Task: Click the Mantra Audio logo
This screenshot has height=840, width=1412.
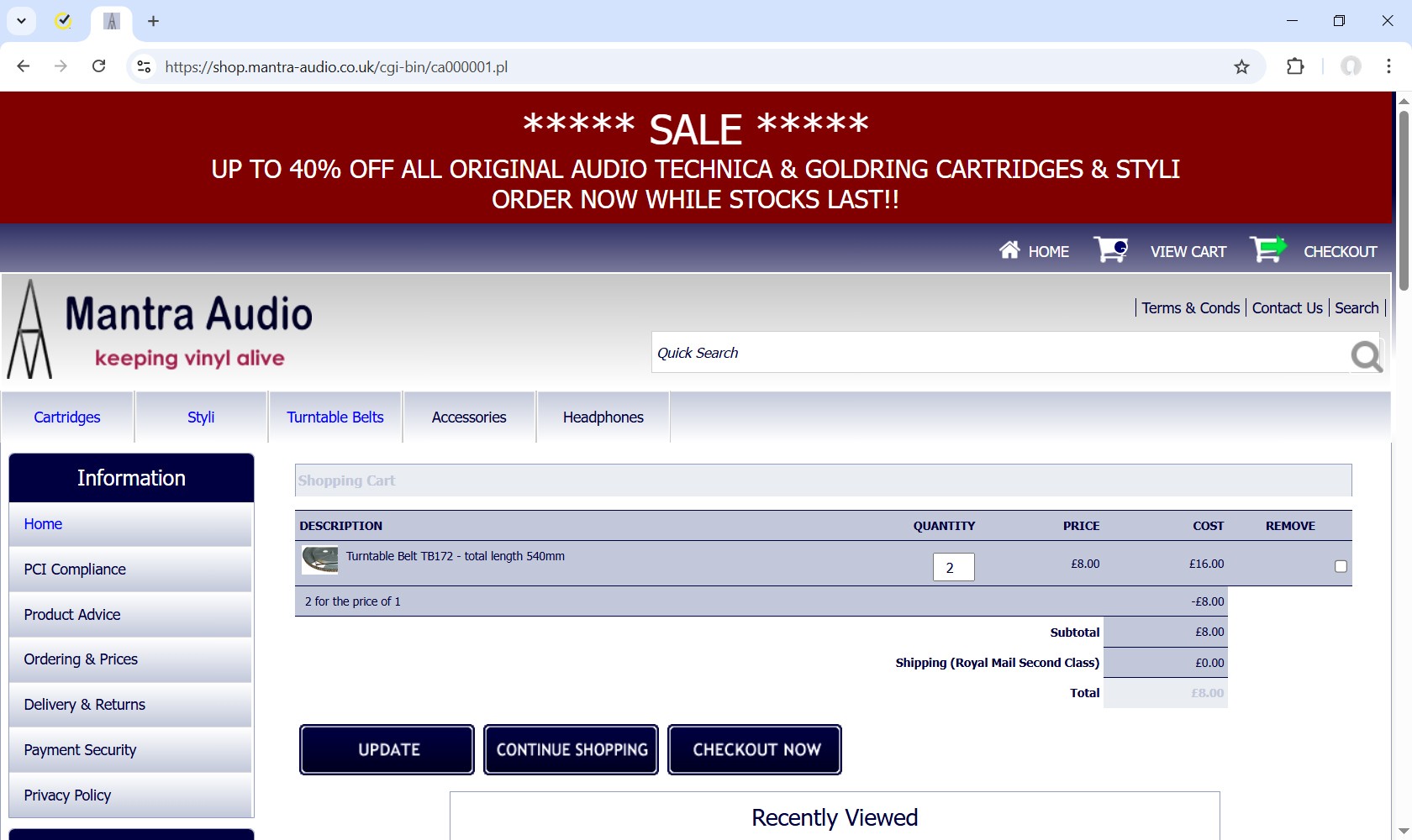Action: (160, 330)
